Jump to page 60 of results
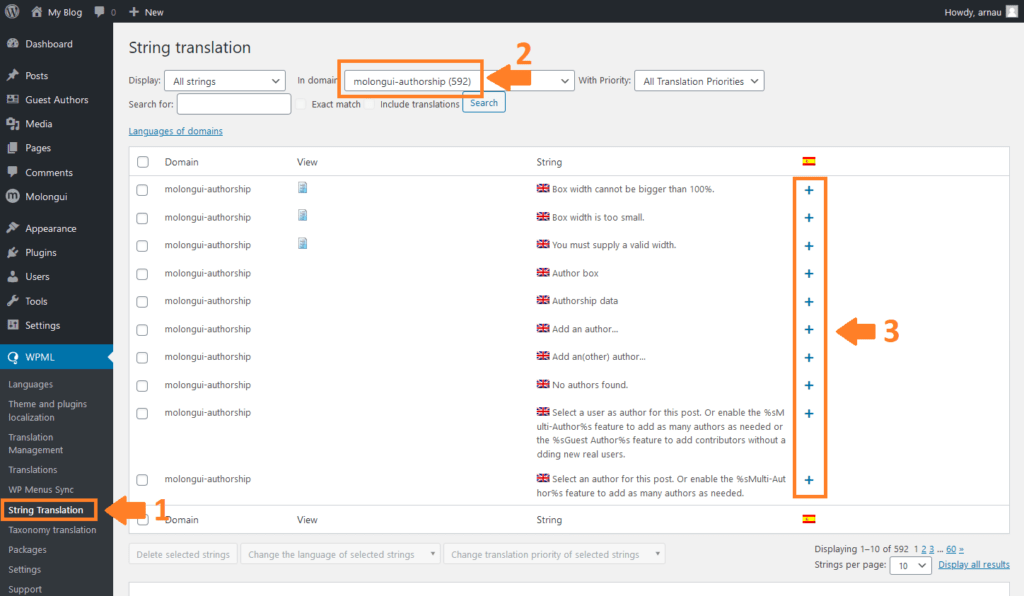The width and height of the screenshot is (1024, 596). point(951,549)
